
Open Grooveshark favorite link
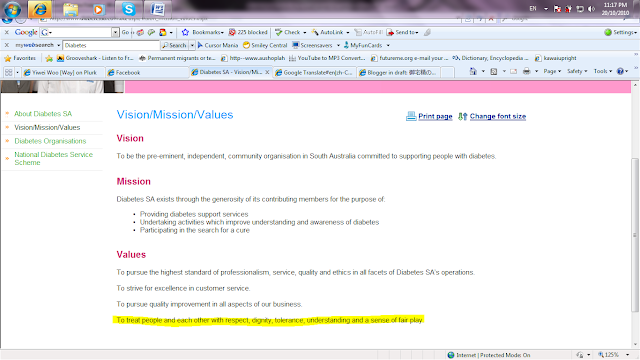[95, 58]
